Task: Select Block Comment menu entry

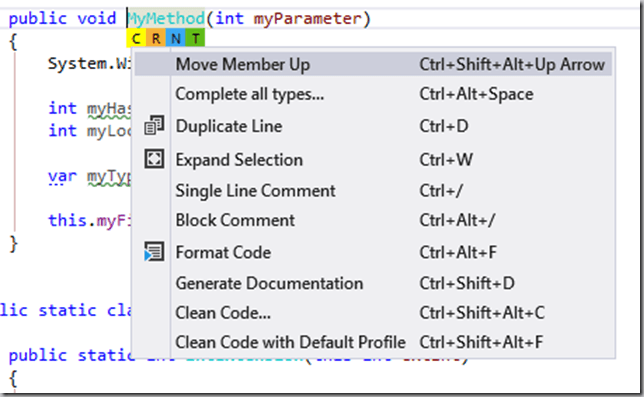Action: [373, 220]
